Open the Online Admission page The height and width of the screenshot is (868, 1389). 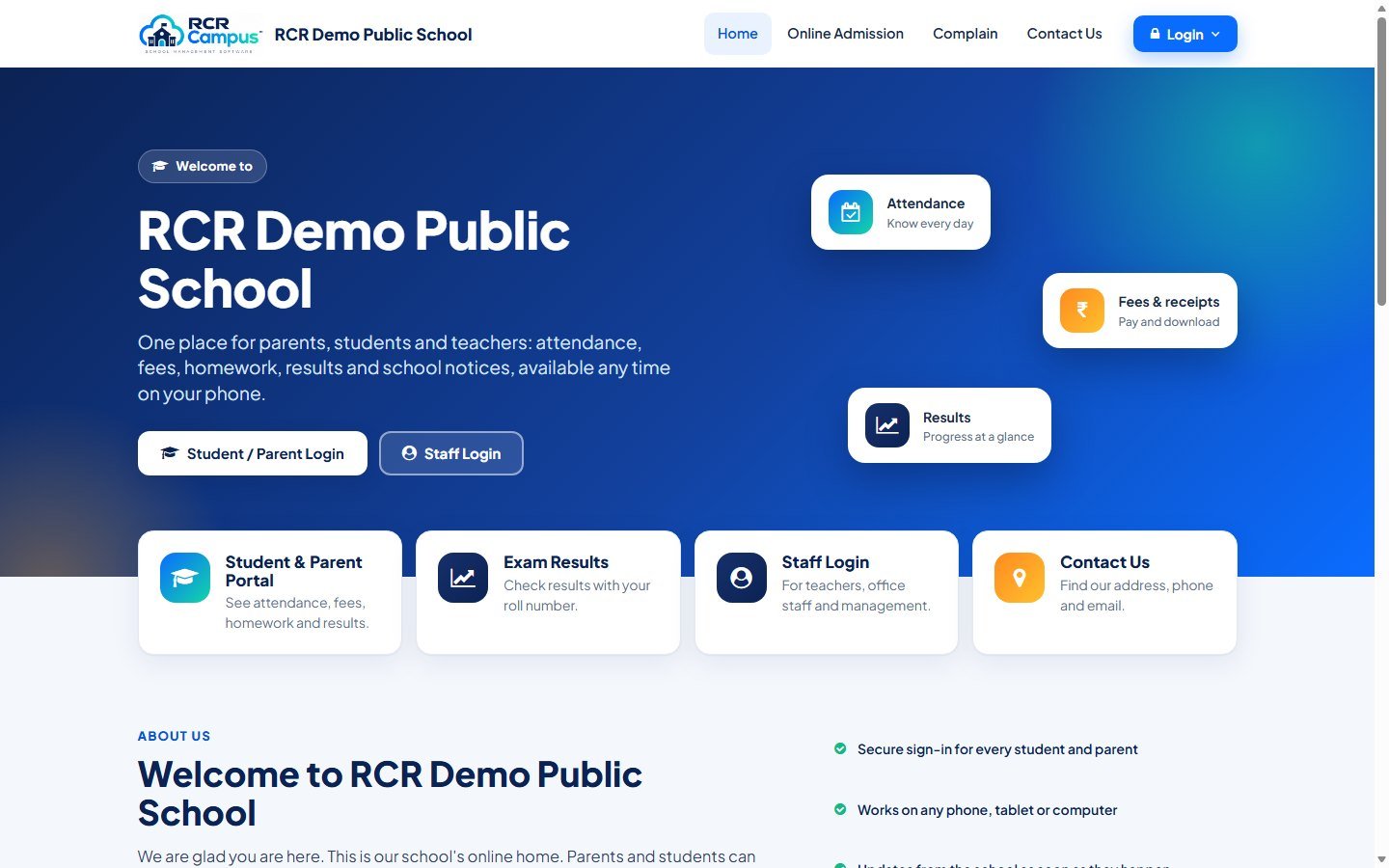click(845, 34)
